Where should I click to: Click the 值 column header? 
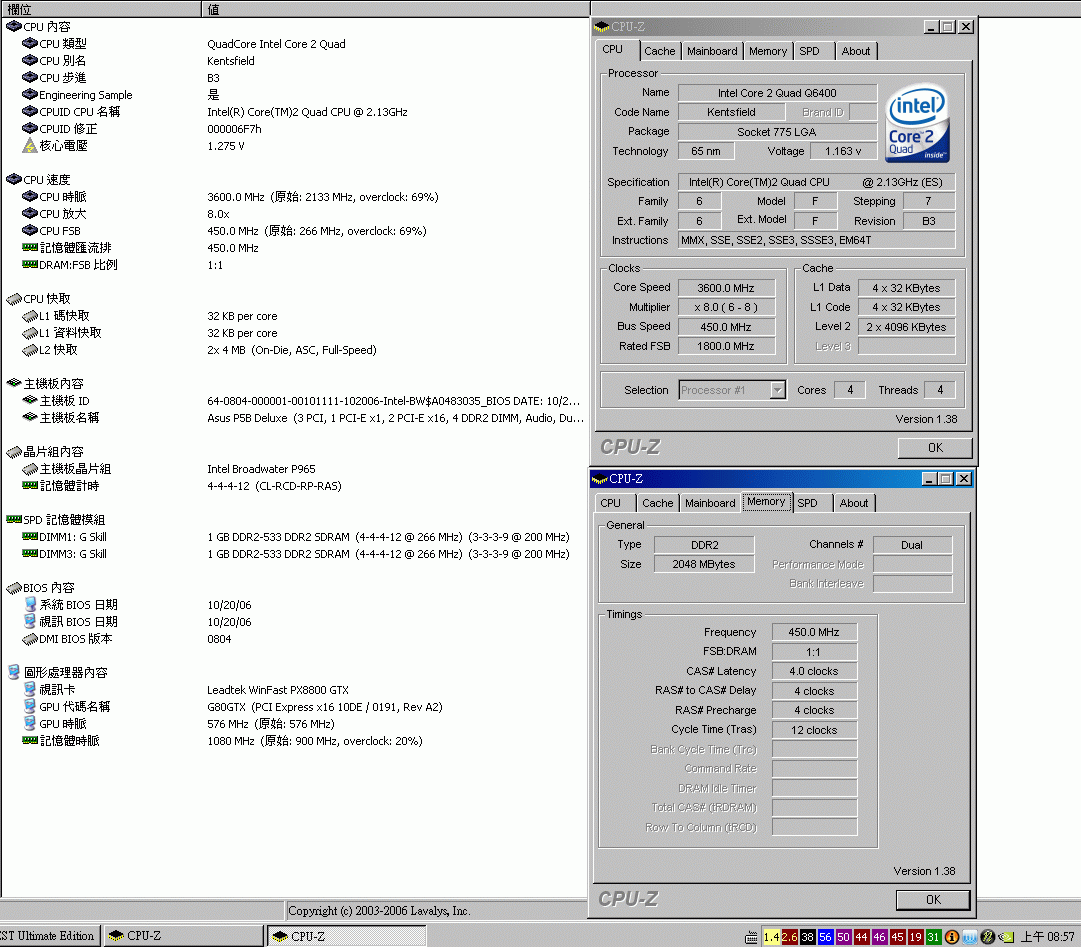coord(396,9)
